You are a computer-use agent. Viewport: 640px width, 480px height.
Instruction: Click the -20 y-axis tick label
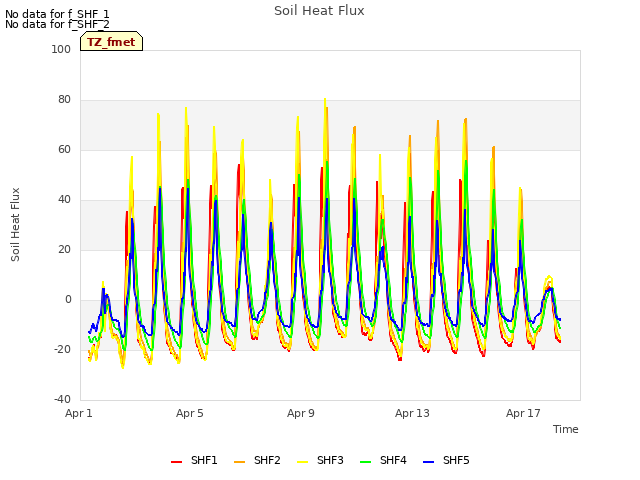[x=62, y=349]
